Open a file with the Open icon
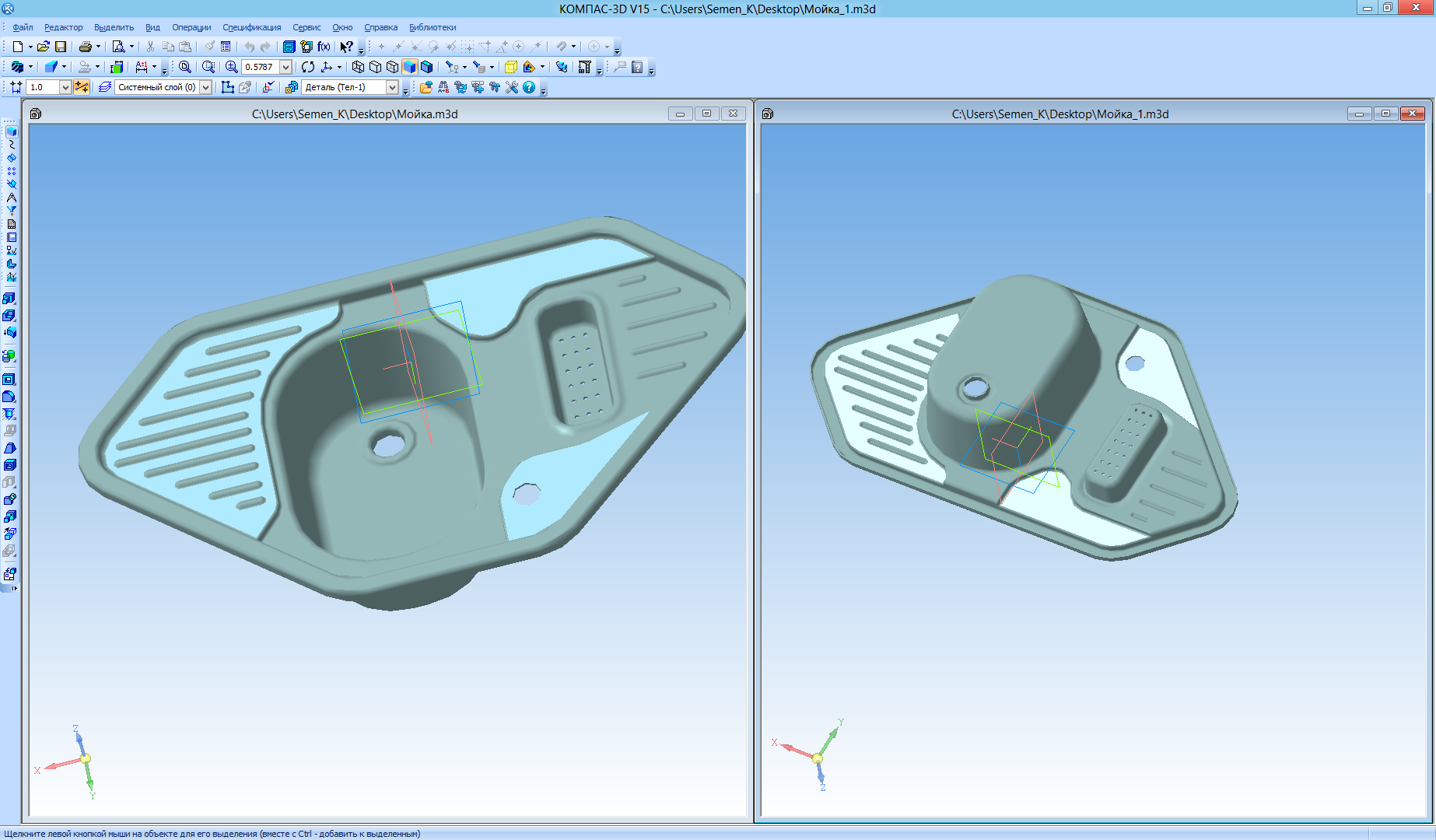 [44, 47]
